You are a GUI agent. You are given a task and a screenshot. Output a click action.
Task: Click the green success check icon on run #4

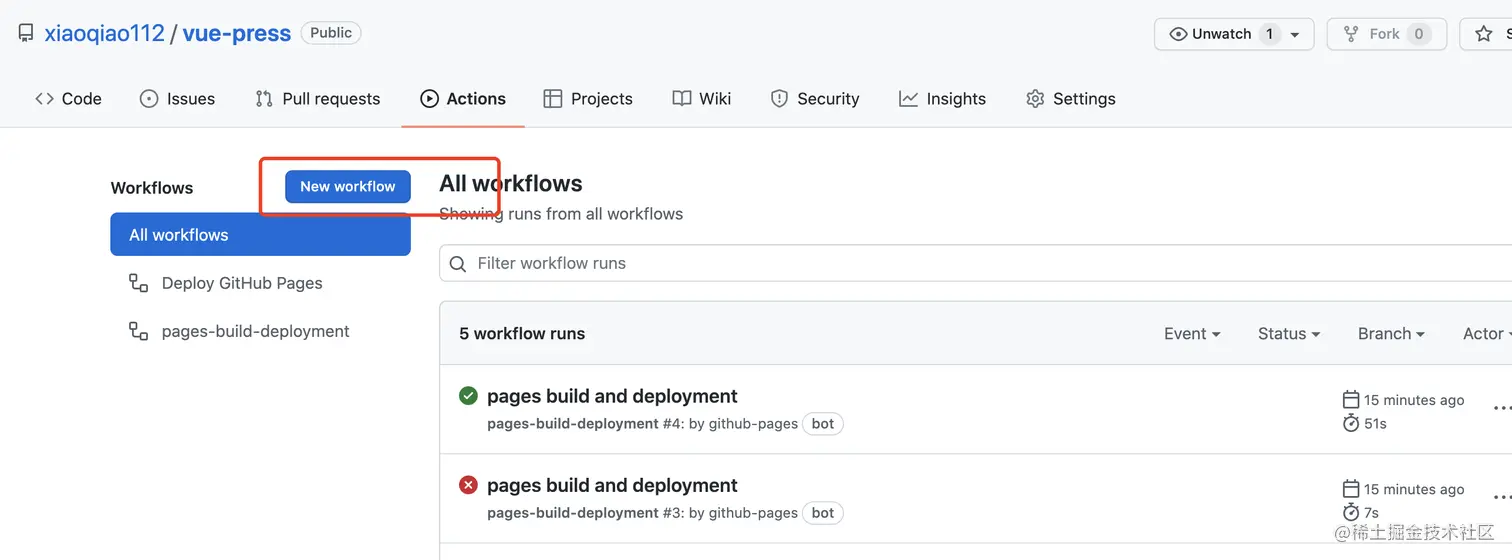point(468,396)
